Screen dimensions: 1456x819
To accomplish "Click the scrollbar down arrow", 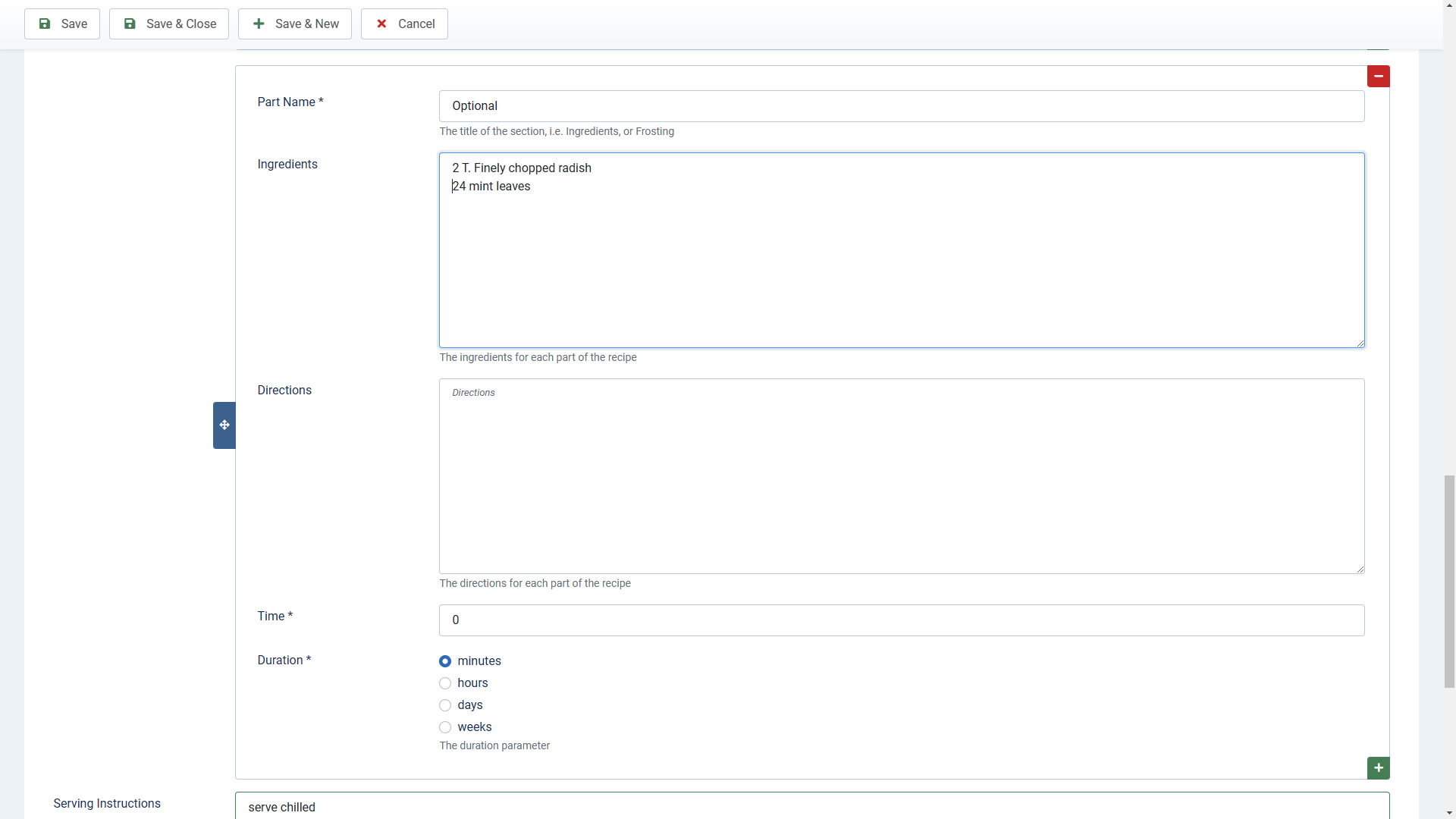I will pos(1449,813).
